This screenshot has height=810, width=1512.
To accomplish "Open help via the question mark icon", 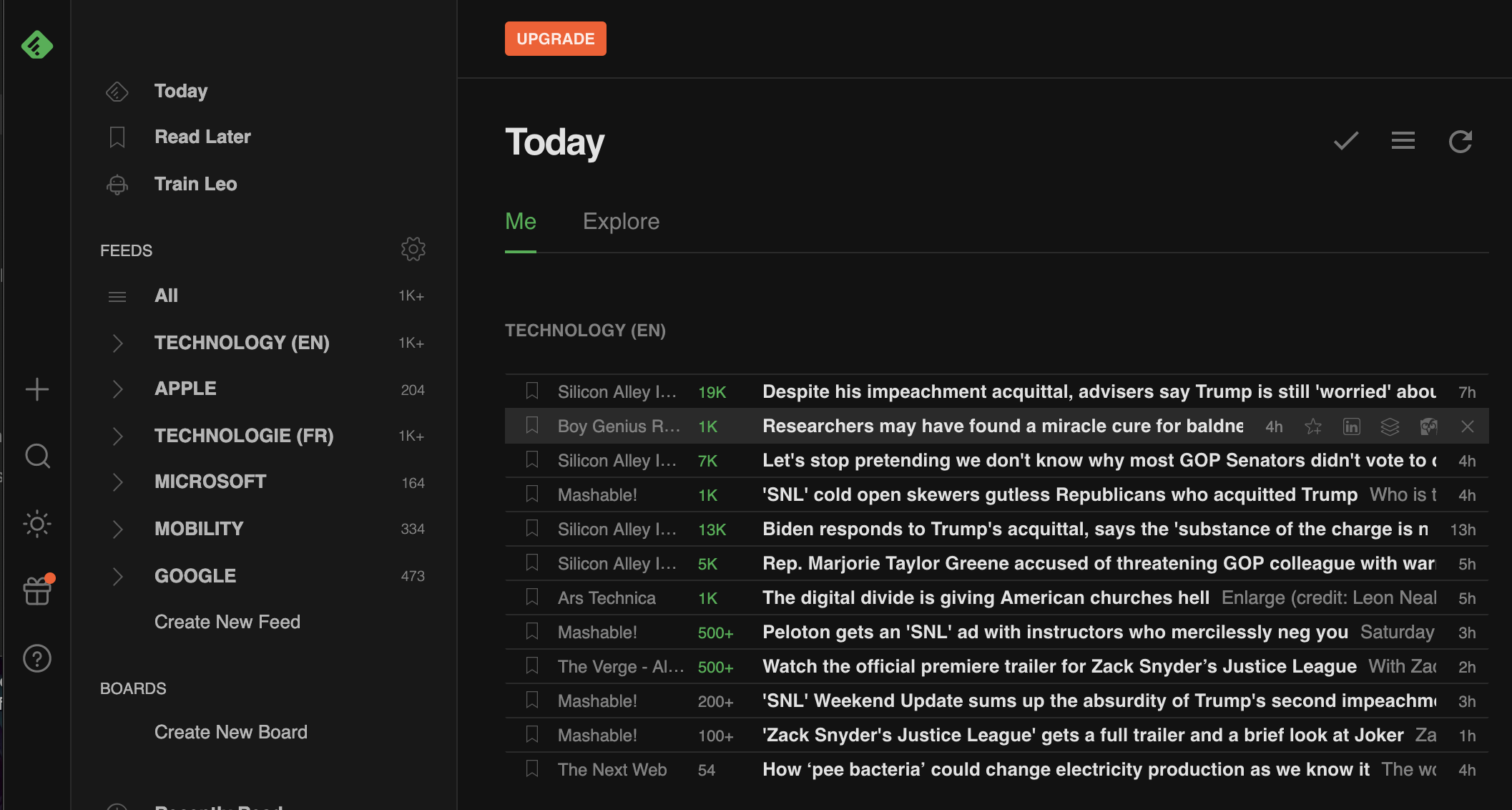I will pyautogui.click(x=37, y=658).
